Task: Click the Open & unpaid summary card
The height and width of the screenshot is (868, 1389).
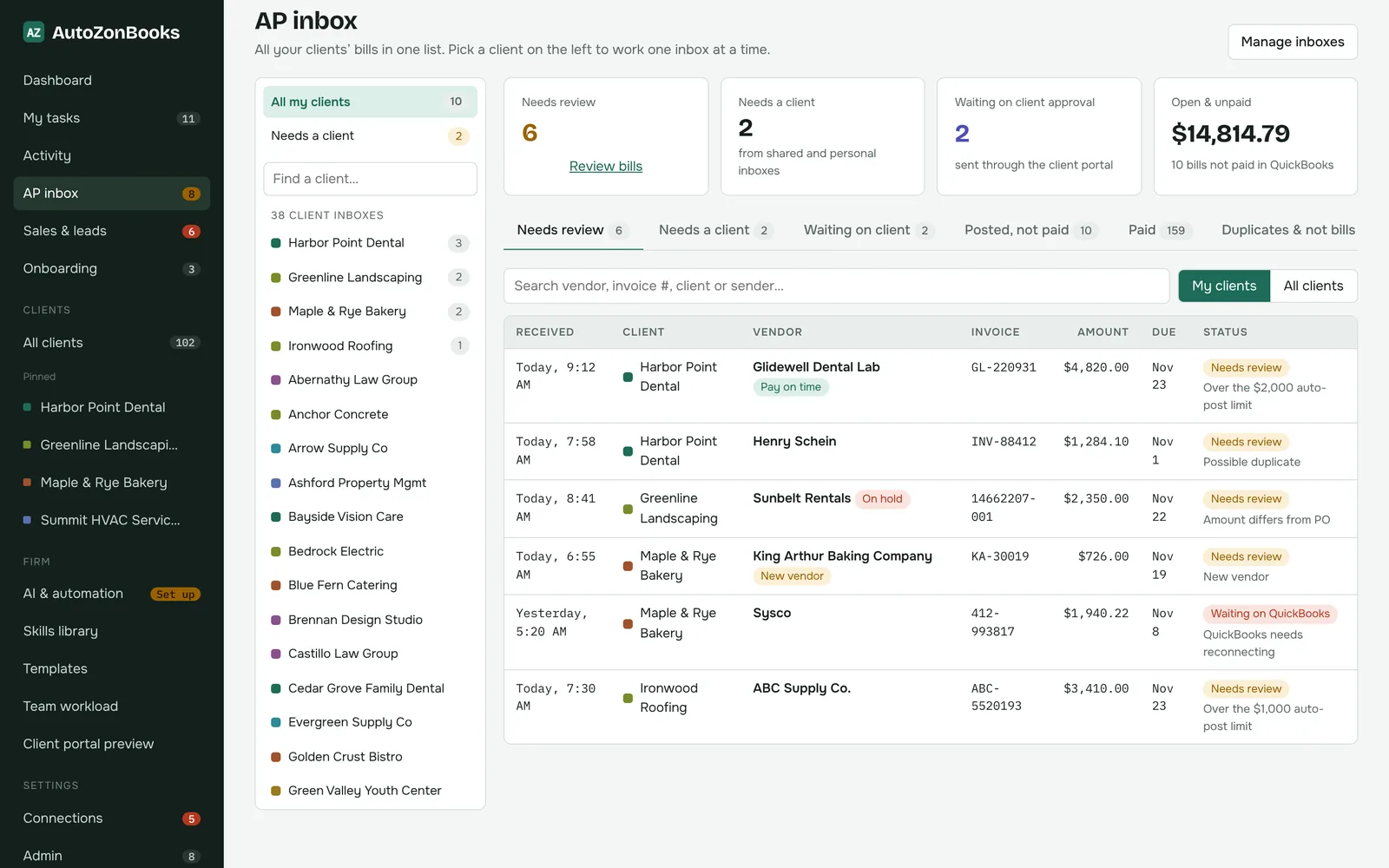Action: click(1255, 136)
